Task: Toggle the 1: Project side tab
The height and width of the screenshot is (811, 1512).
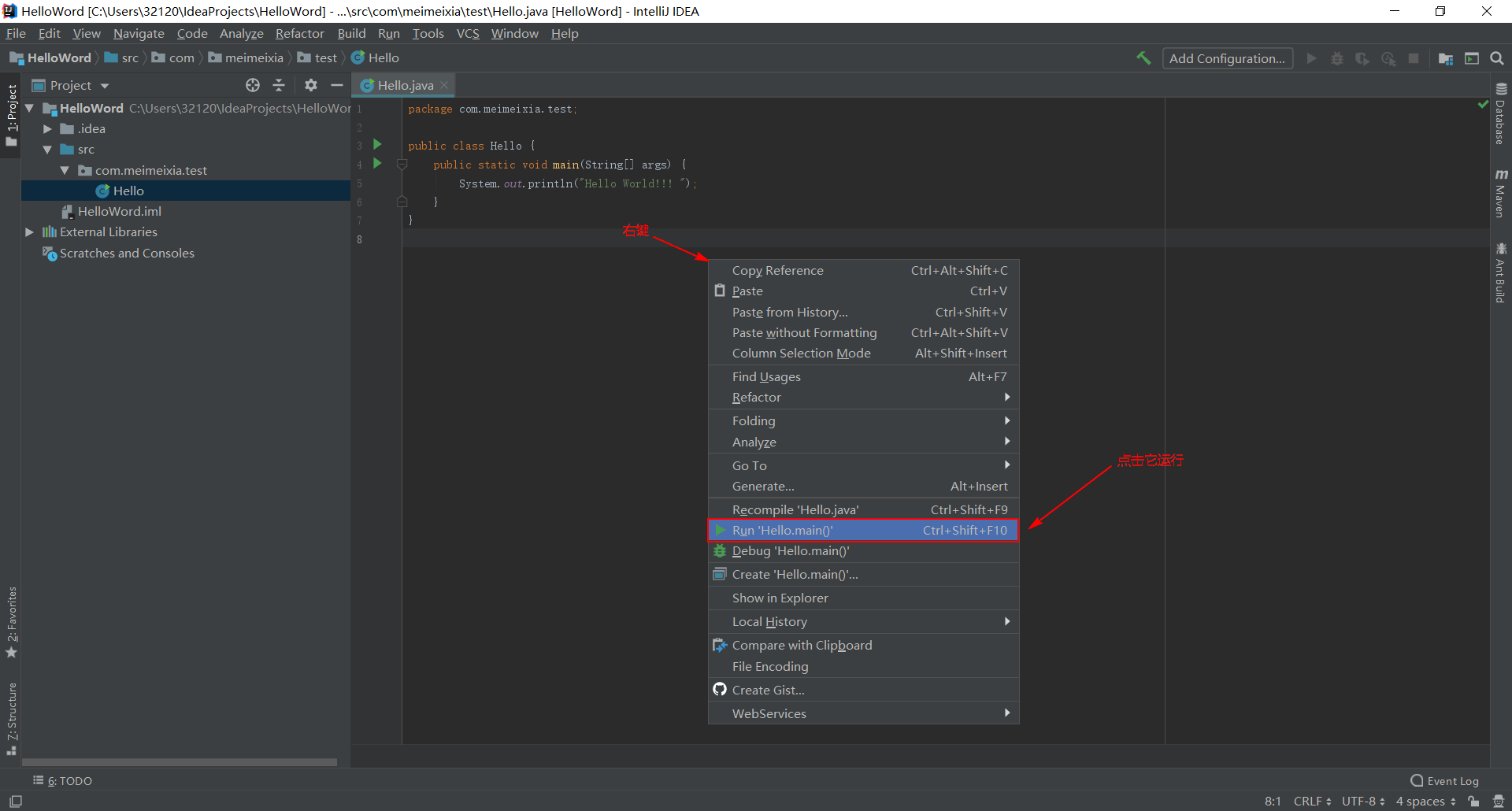Action: point(12,115)
